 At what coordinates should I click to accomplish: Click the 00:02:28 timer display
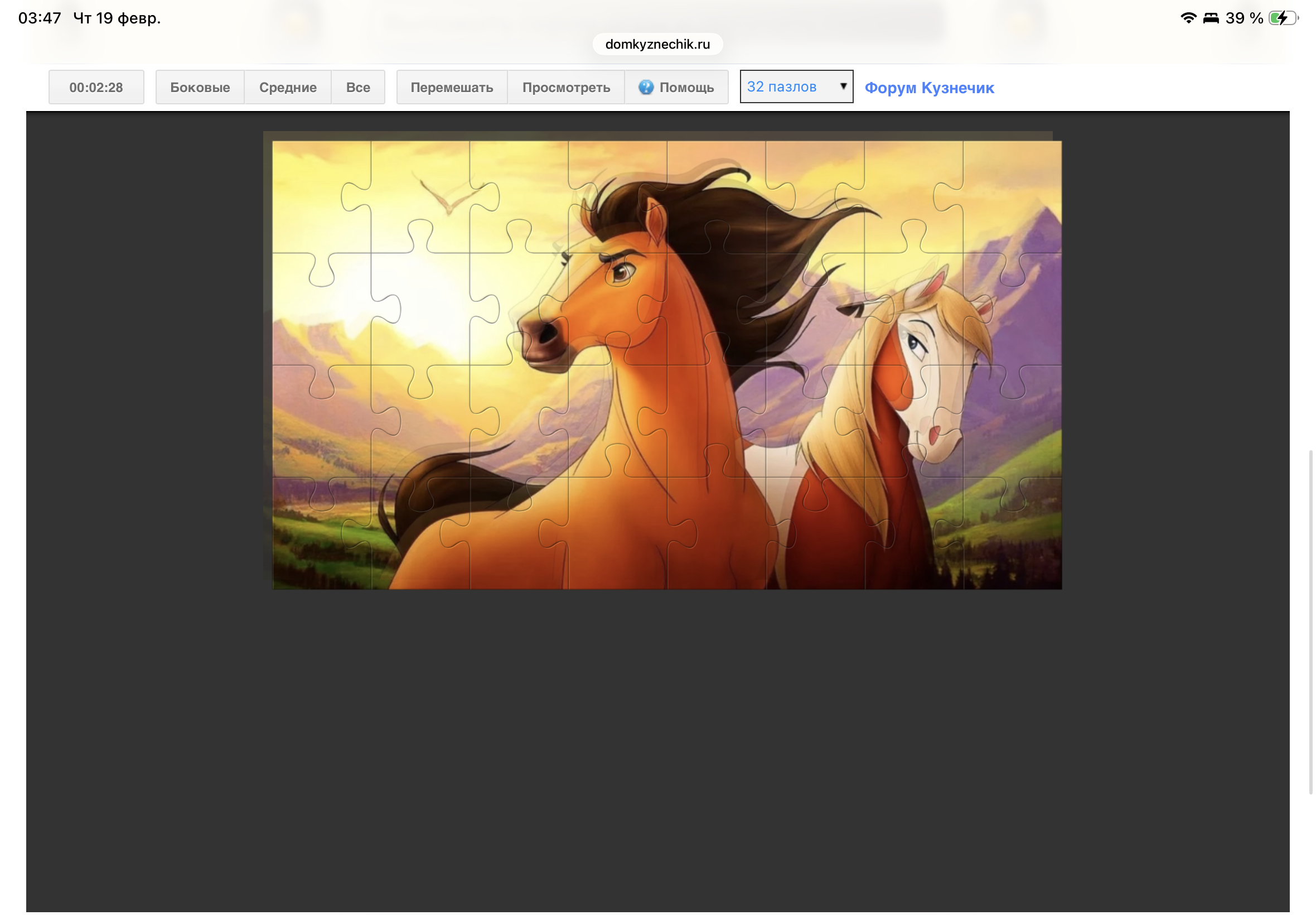pos(96,87)
